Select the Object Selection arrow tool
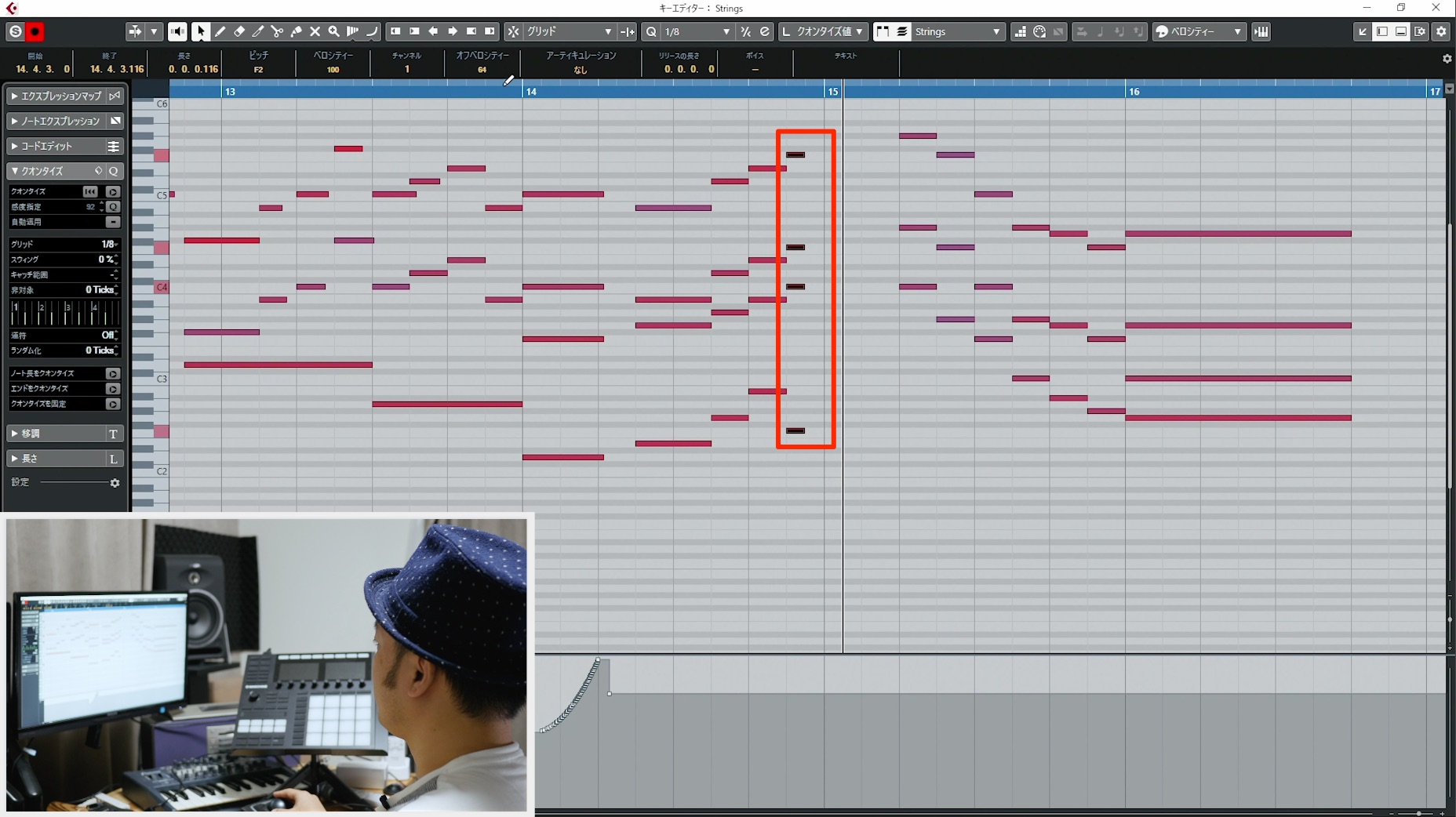Image resolution: width=1456 pixels, height=817 pixels. pos(201,31)
